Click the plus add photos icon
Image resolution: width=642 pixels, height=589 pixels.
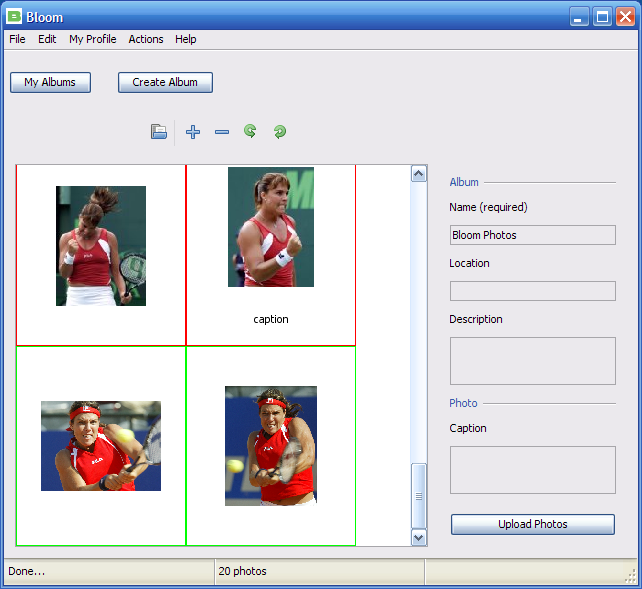pyautogui.click(x=193, y=132)
